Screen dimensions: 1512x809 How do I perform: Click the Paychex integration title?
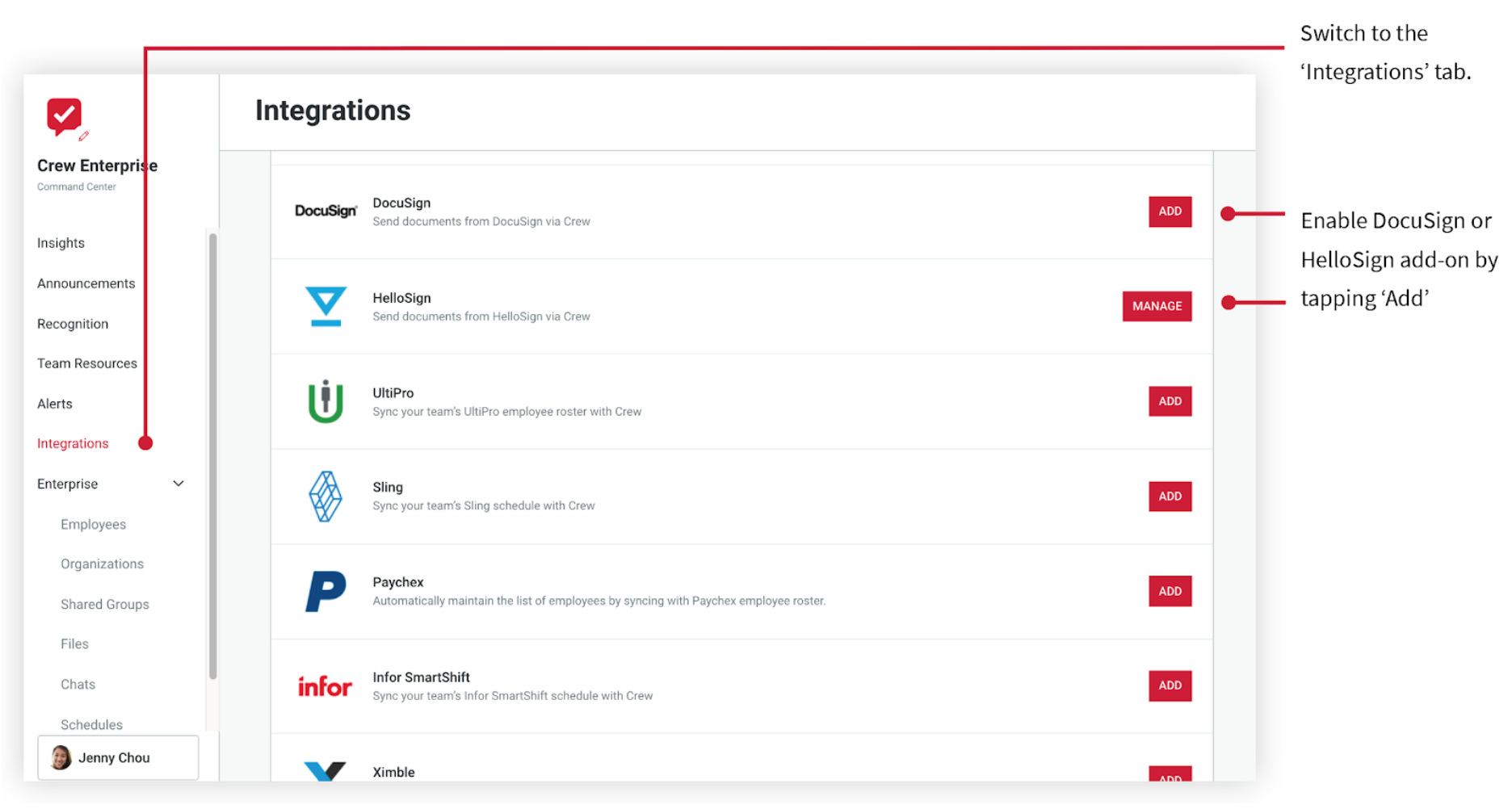point(398,582)
